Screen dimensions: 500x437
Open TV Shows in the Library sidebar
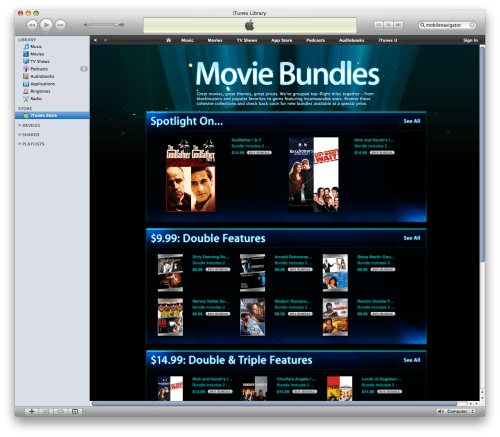pos(40,61)
